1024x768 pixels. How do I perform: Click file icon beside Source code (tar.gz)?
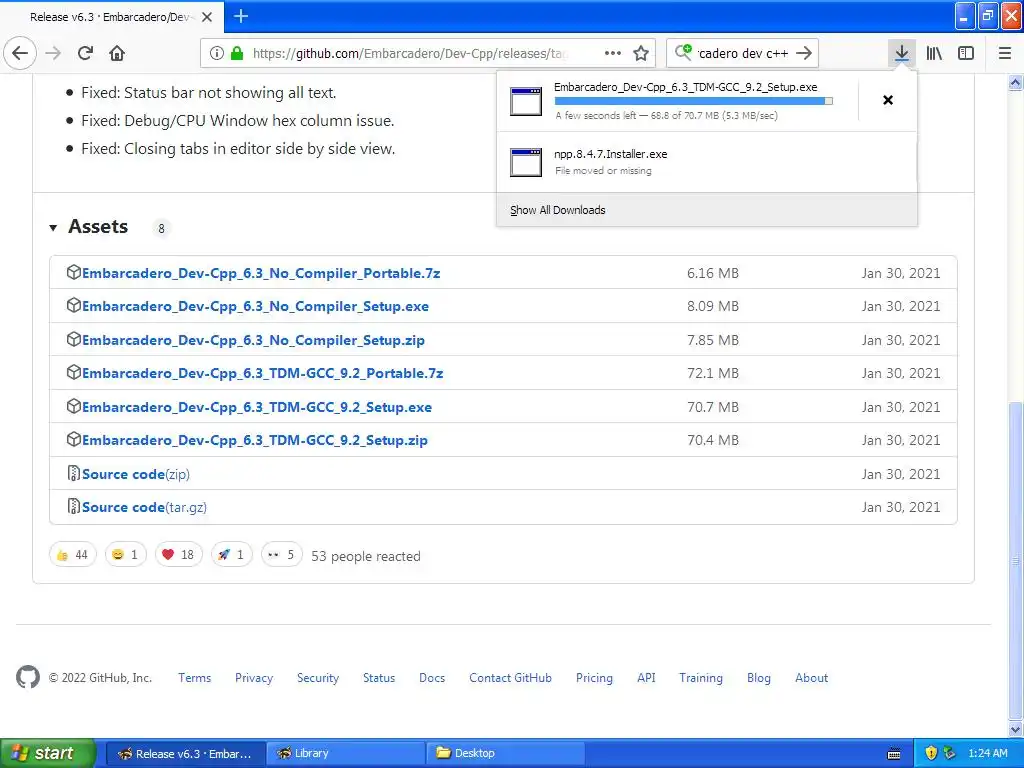pos(74,506)
